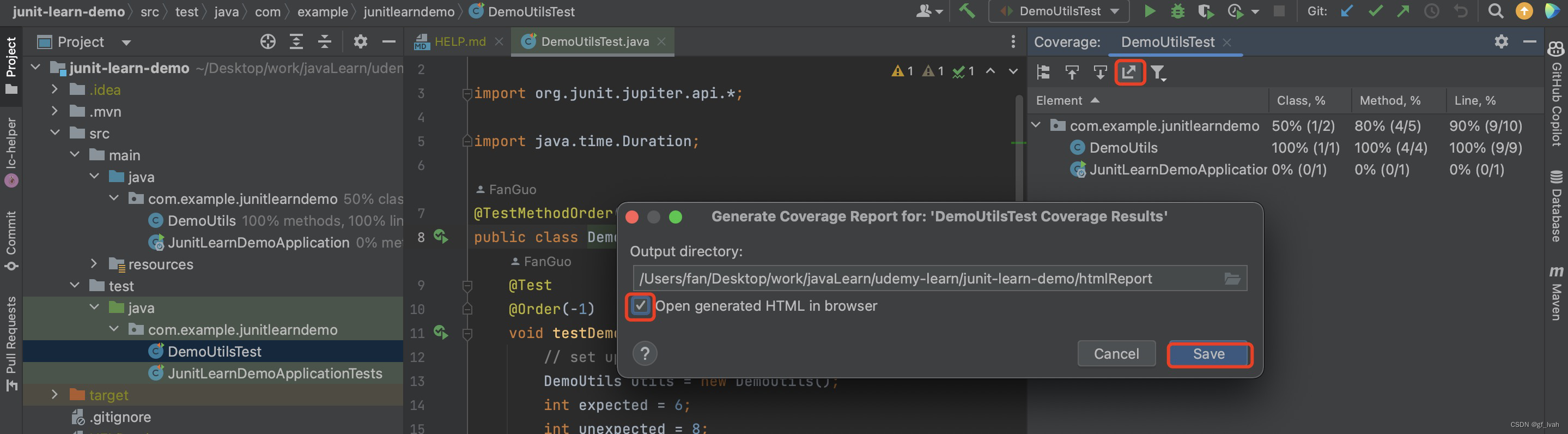The width and height of the screenshot is (1568, 434).
Task: Click the example breadcrumb in navigation bar
Action: point(322,11)
